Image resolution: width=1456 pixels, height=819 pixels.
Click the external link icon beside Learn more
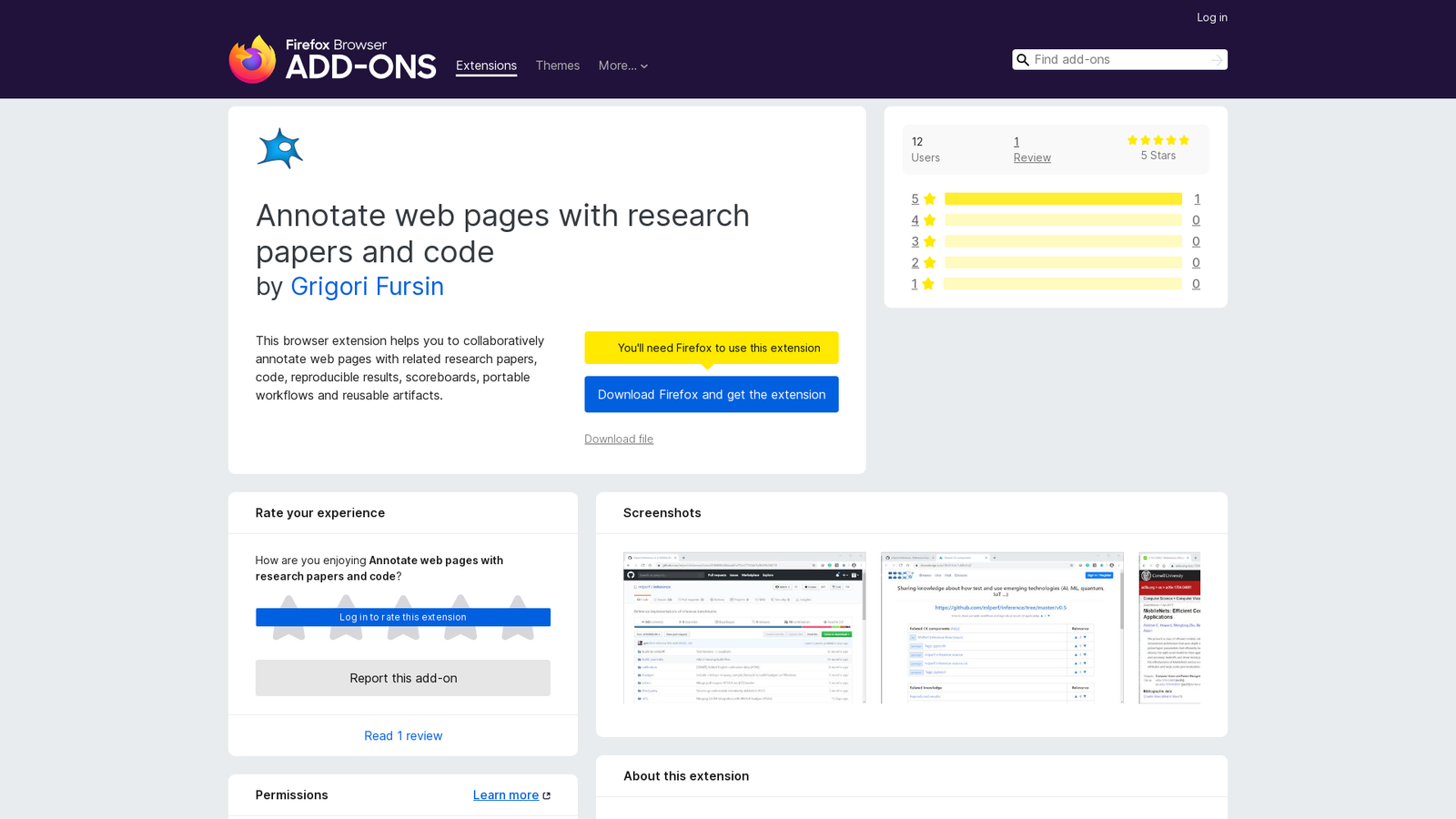coord(547,795)
